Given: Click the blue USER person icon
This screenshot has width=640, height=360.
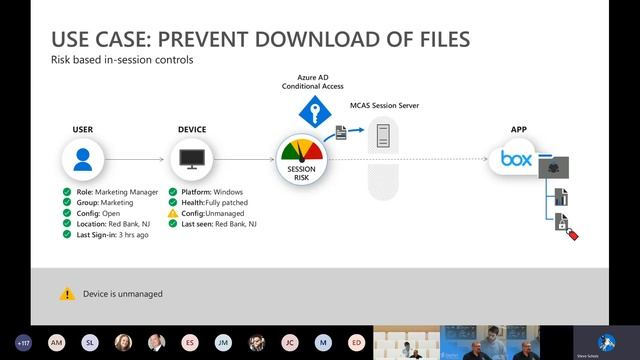Looking at the screenshot, I should pyautogui.click(x=83, y=160).
